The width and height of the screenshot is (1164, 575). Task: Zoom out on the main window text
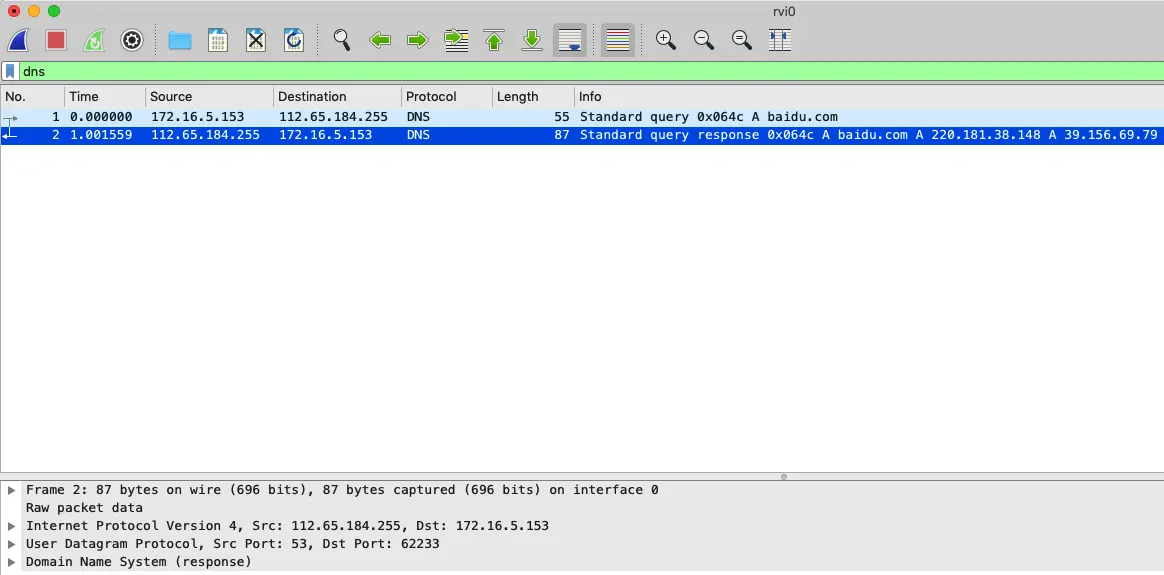pyautogui.click(x=704, y=40)
